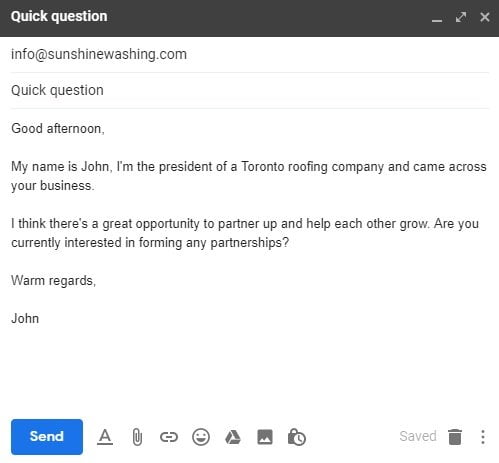499x463 pixels.
Task: Click the Quick question subject field
Action: [x=250, y=90]
